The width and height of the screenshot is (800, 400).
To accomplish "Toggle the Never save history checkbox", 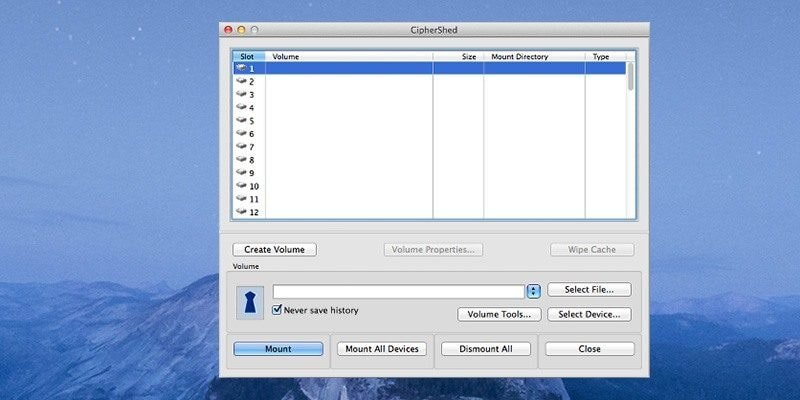I will click(x=277, y=310).
